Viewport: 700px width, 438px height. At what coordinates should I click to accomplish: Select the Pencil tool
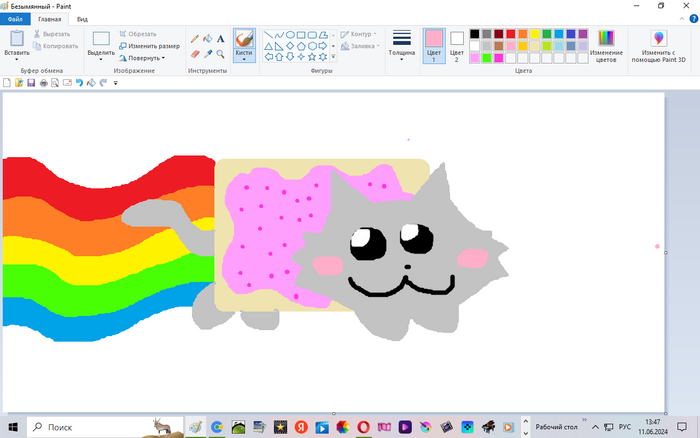pyautogui.click(x=195, y=39)
